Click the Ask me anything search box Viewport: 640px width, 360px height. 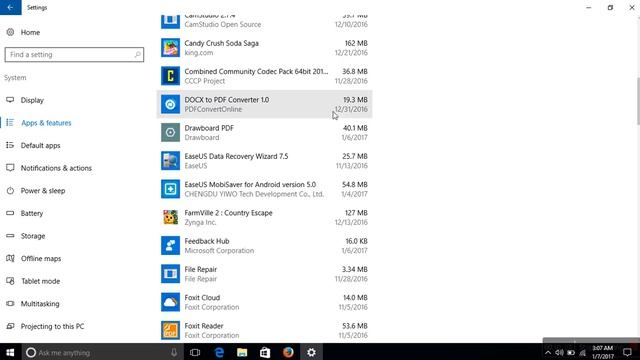click(x=101, y=352)
